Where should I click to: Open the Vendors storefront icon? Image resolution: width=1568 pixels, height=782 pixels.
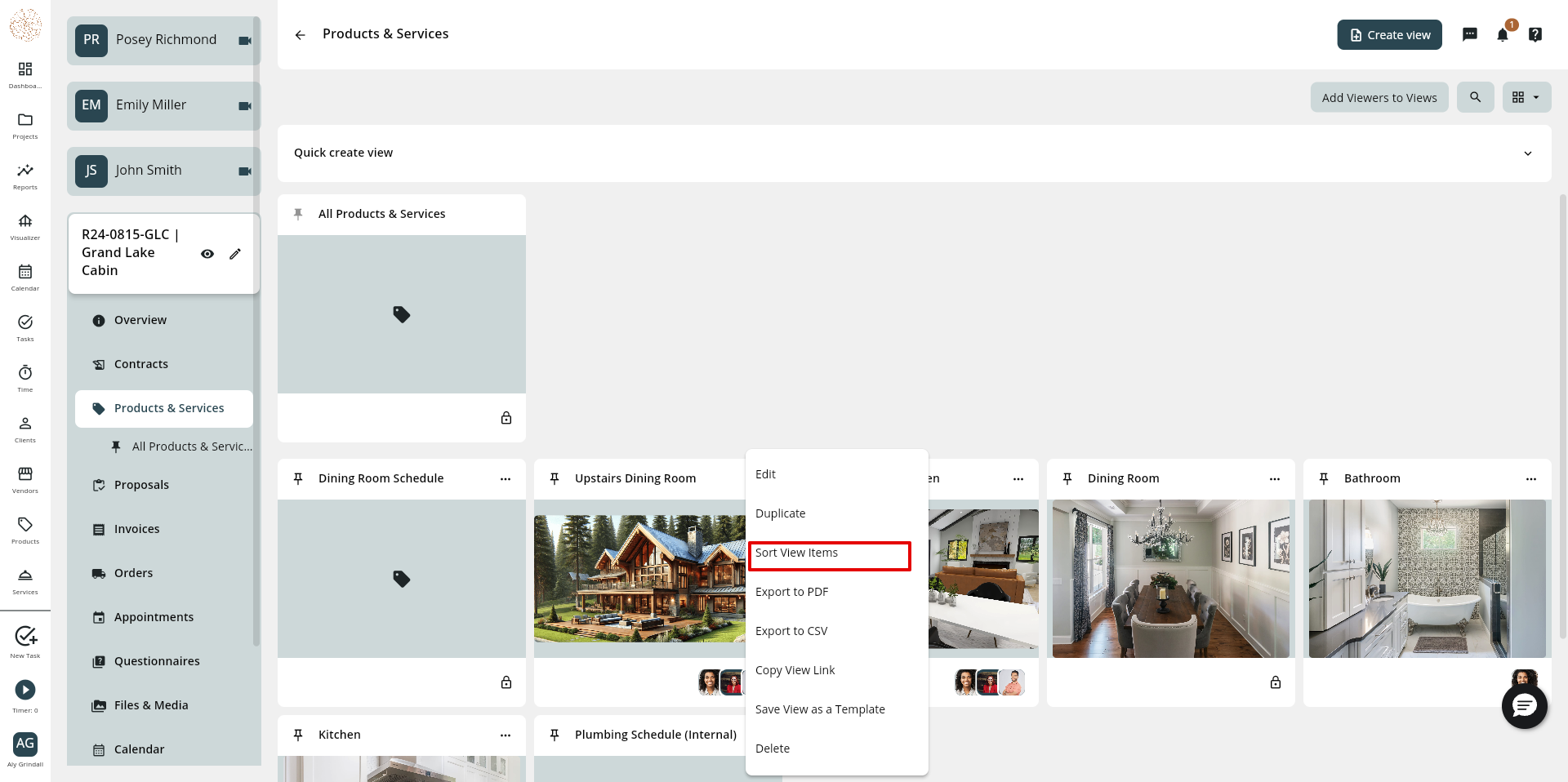tap(25, 474)
